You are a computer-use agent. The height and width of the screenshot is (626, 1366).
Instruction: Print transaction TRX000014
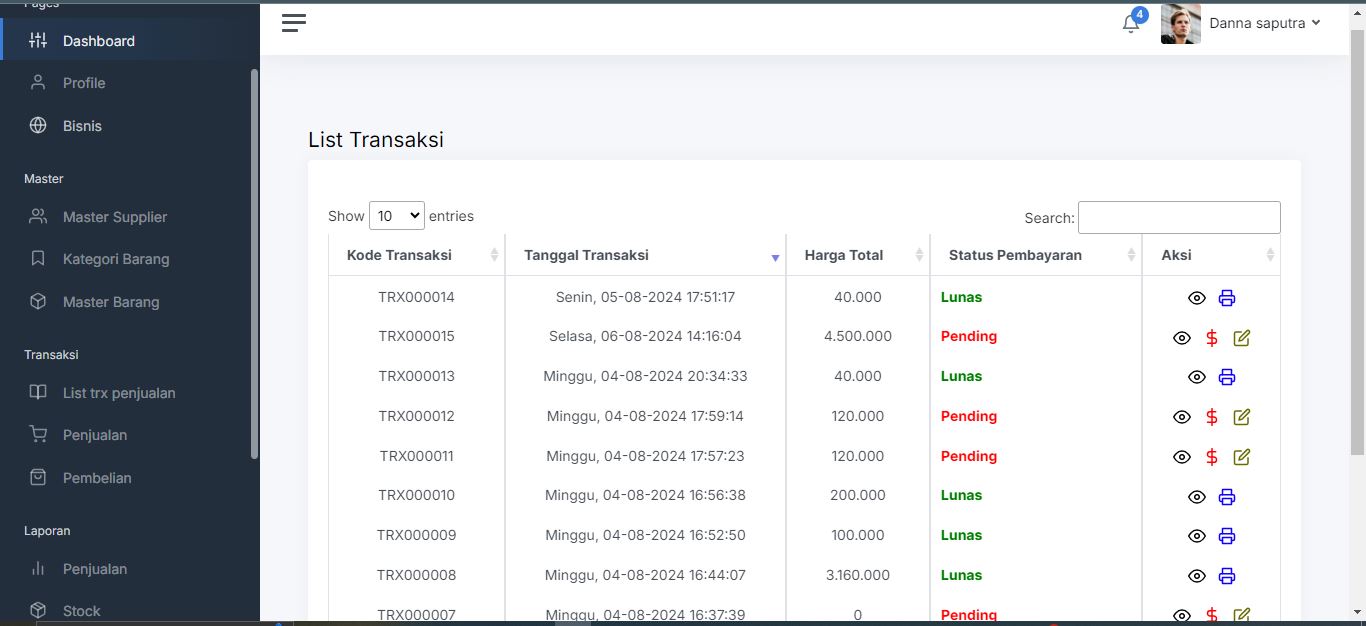coord(1227,298)
